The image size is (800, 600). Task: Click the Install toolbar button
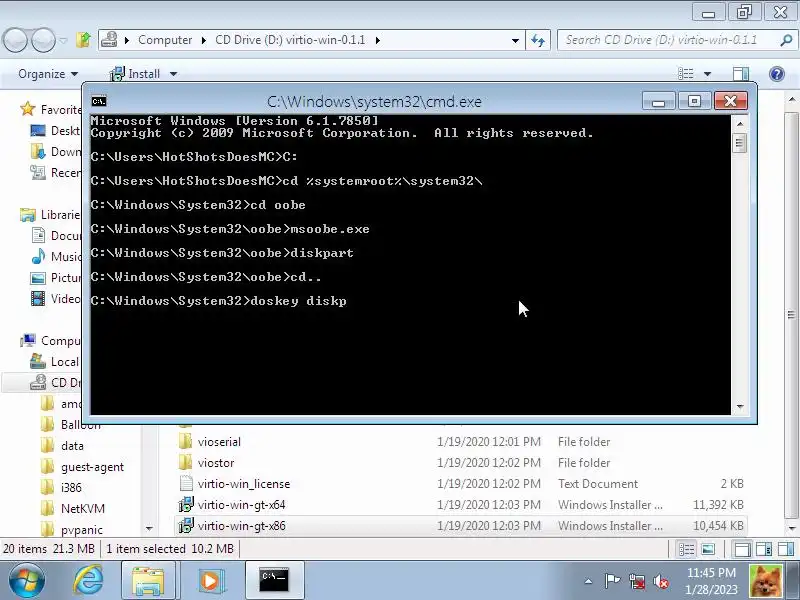click(x=135, y=74)
